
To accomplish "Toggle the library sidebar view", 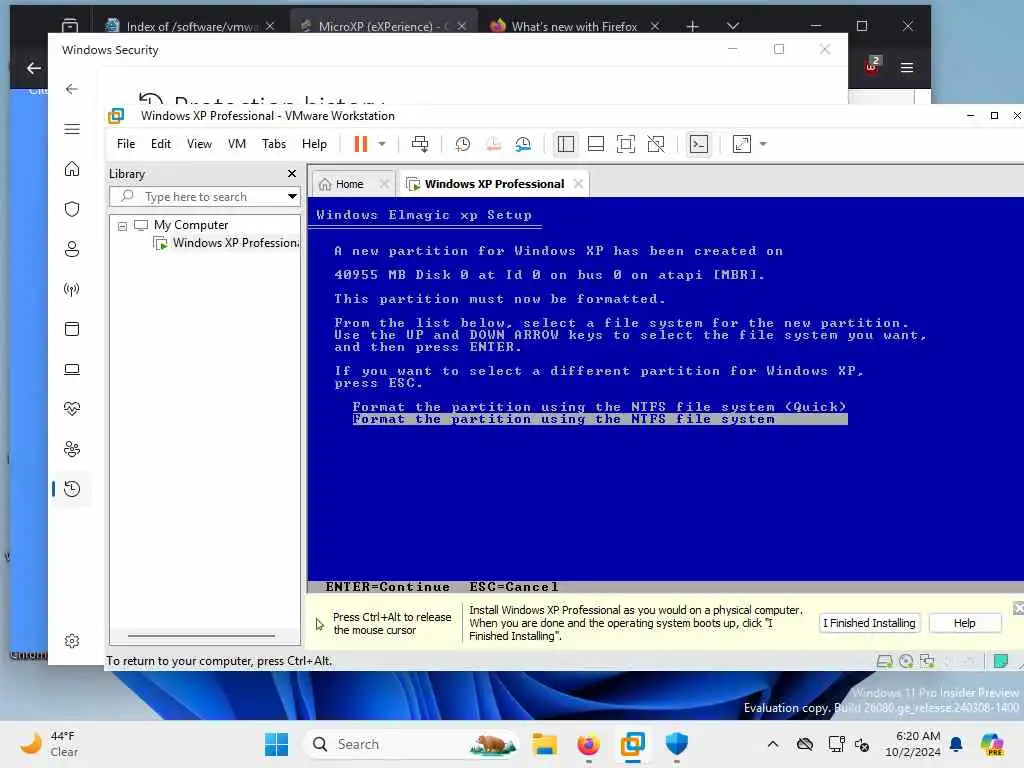I will click(566, 144).
